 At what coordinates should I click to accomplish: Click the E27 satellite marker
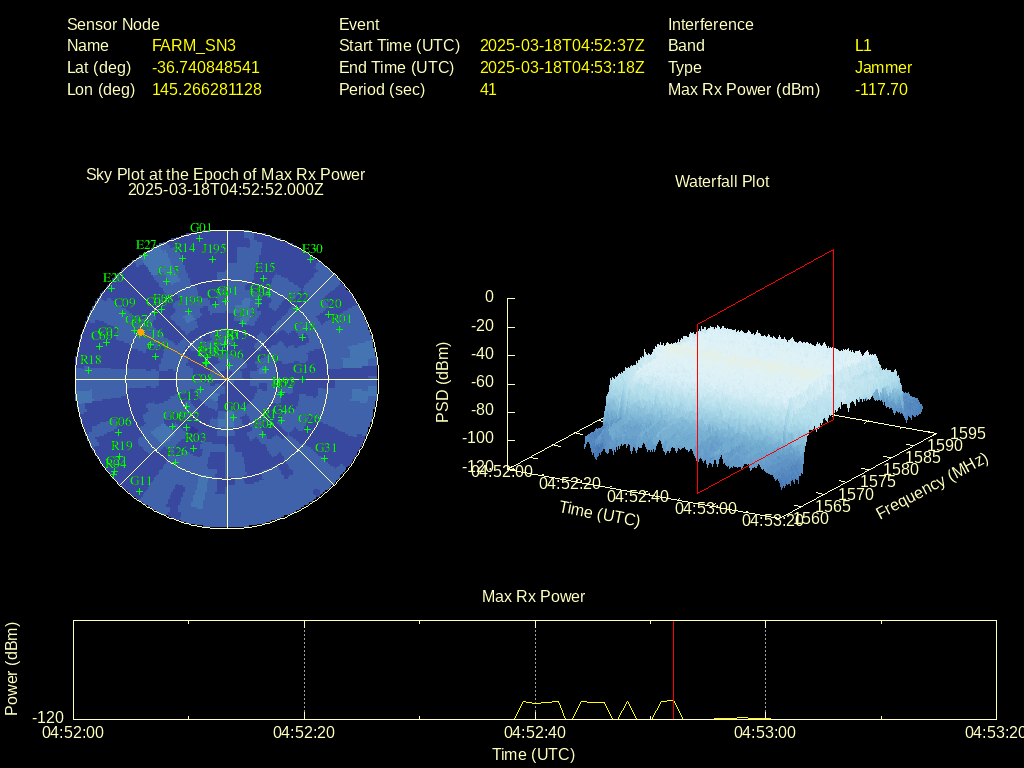pos(146,254)
